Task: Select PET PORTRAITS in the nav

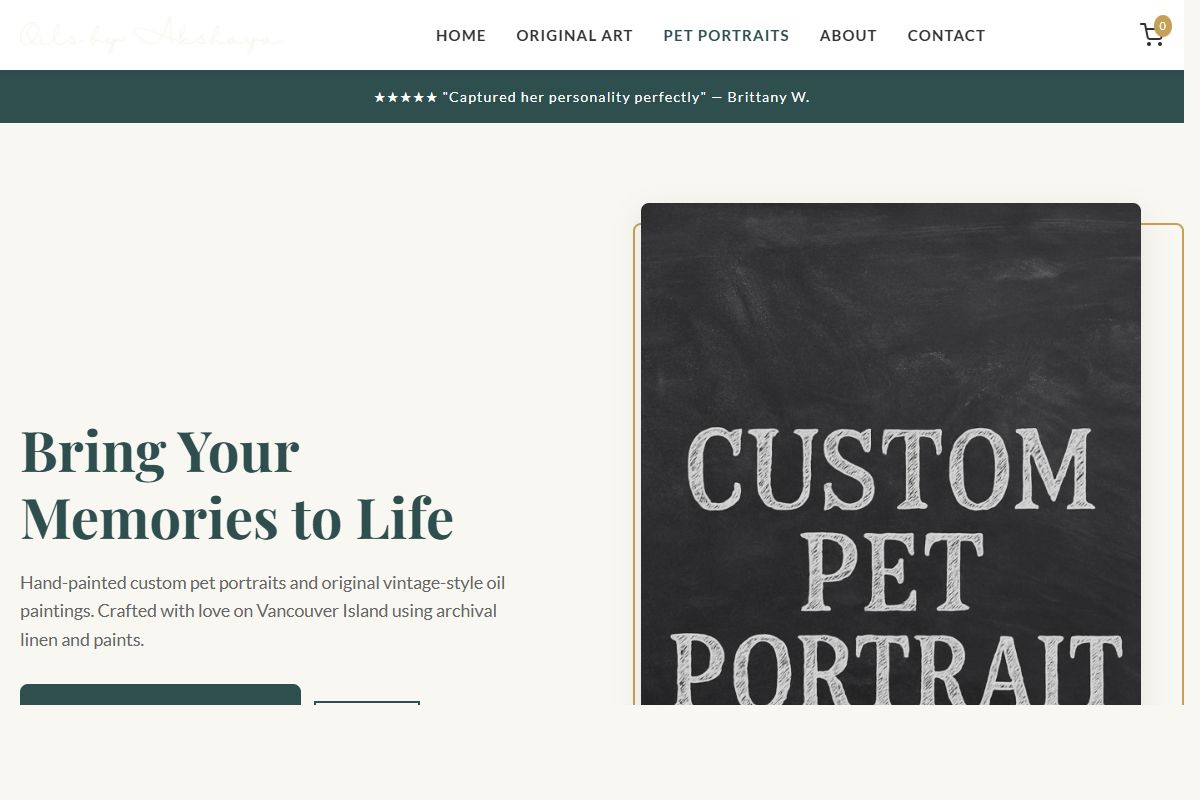Action: point(726,35)
